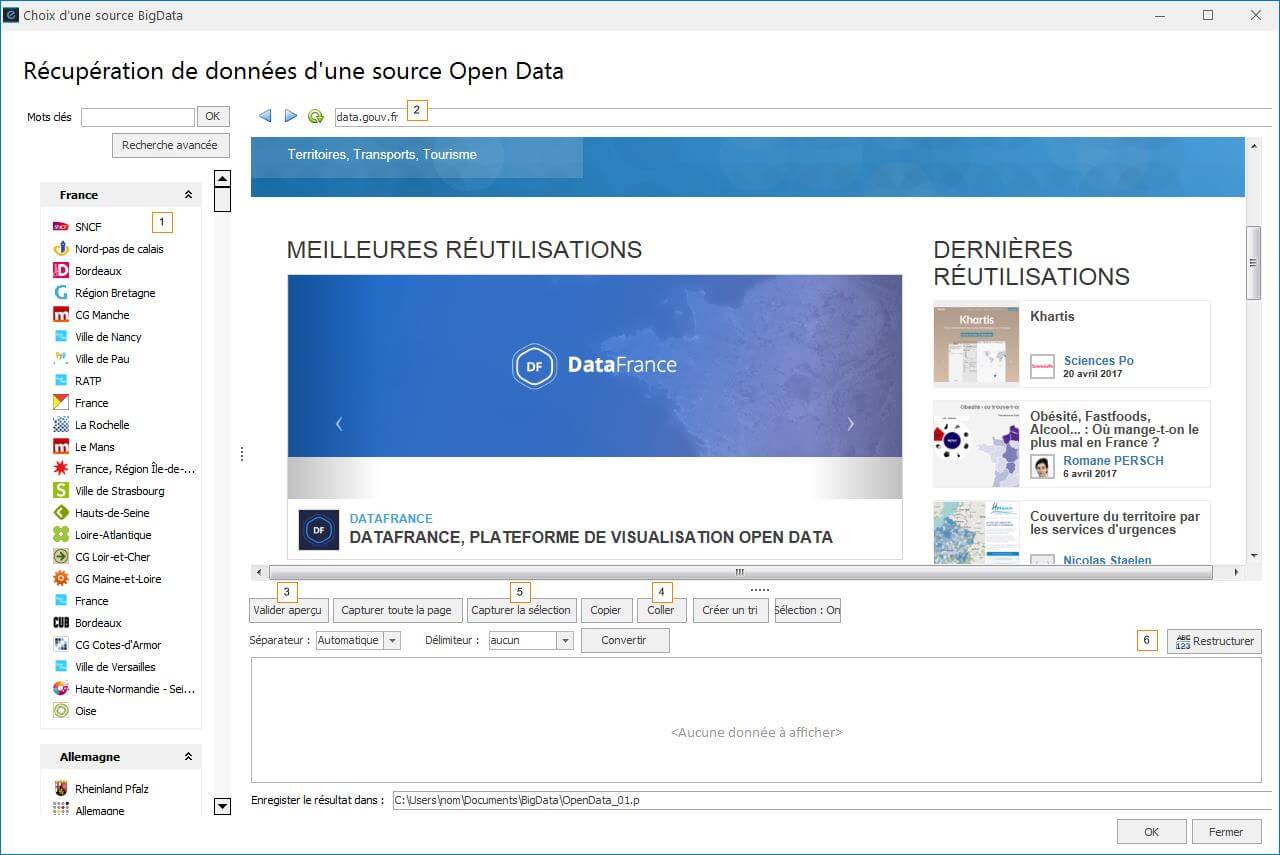Click the Fermer button
The image size is (1280, 855).
1226,832
